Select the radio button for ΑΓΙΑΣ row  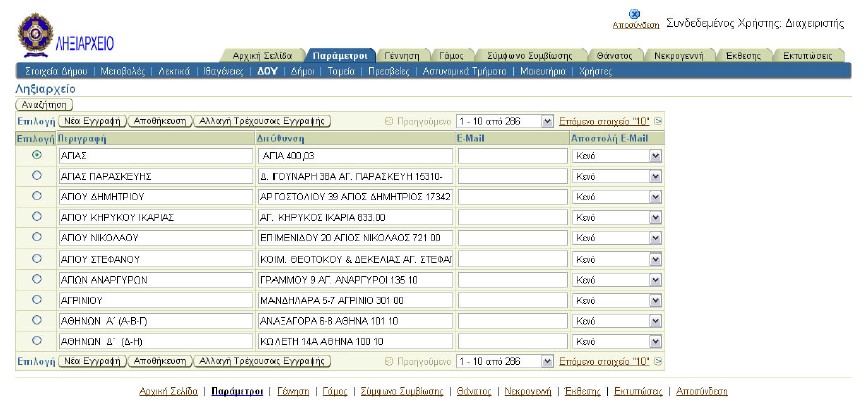pyautogui.click(x=36, y=155)
